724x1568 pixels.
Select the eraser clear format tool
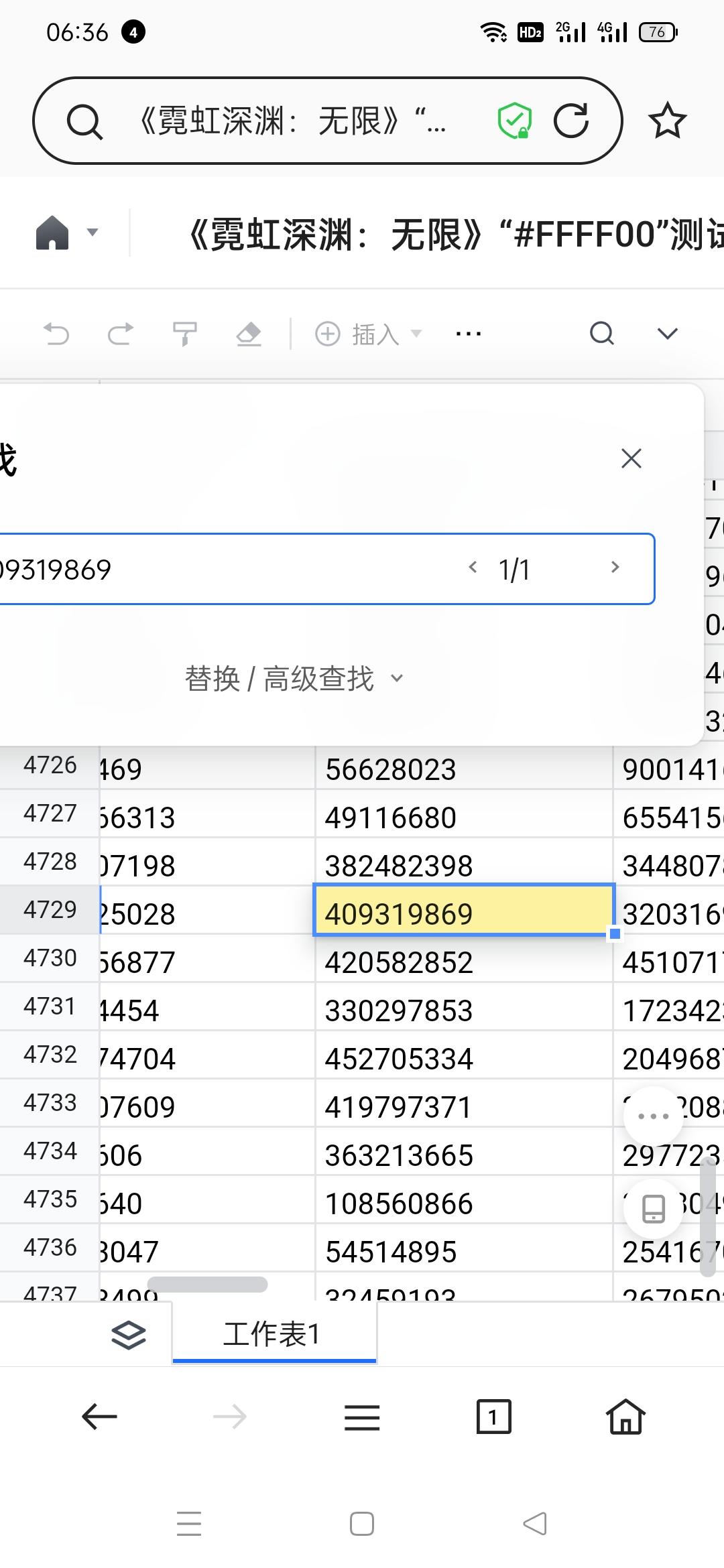pos(249,333)
